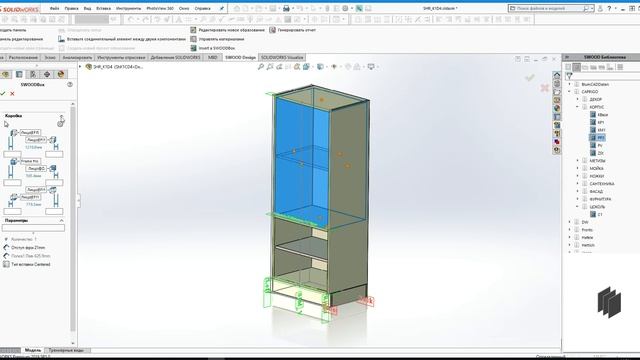Switch to the MBD ribbon tab
Image resolution: width=640 pixels, height=360 pixels.
click(213, 58)
